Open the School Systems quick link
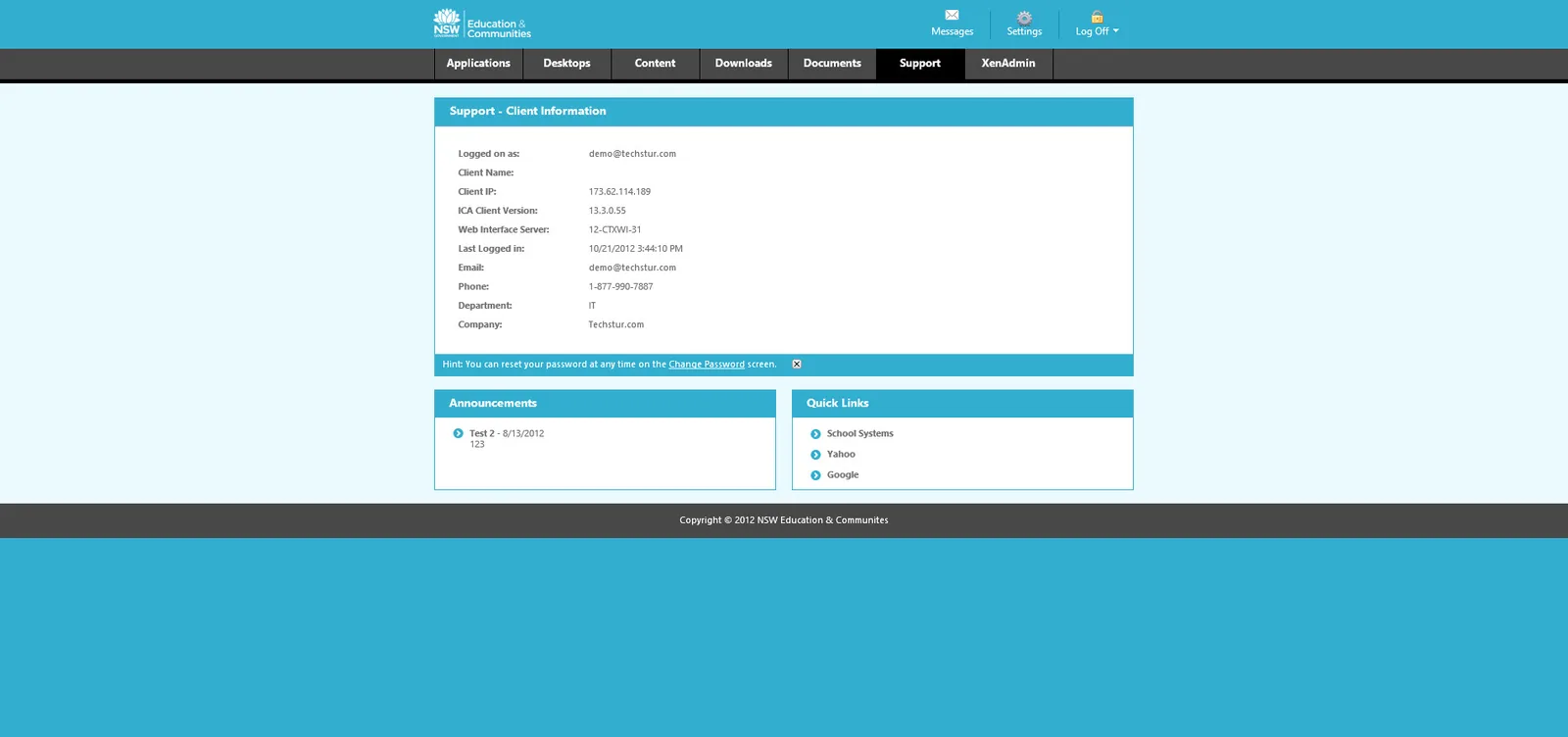The width and height of the screenshot is (1568, 737). 860,434
